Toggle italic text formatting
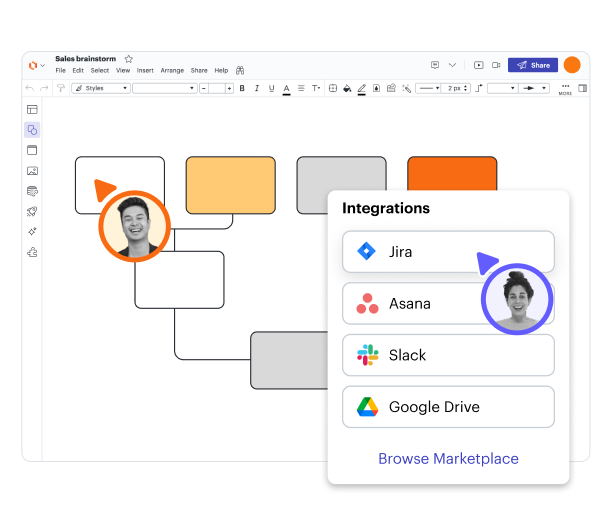 coord(256,88)
